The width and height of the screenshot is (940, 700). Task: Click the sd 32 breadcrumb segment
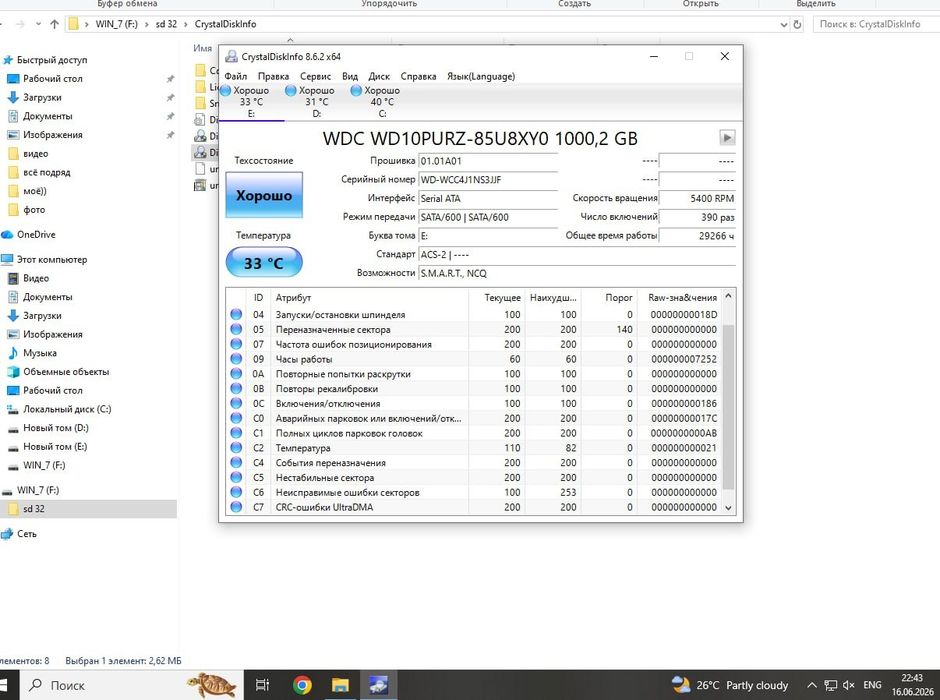[x=166, y=24]
